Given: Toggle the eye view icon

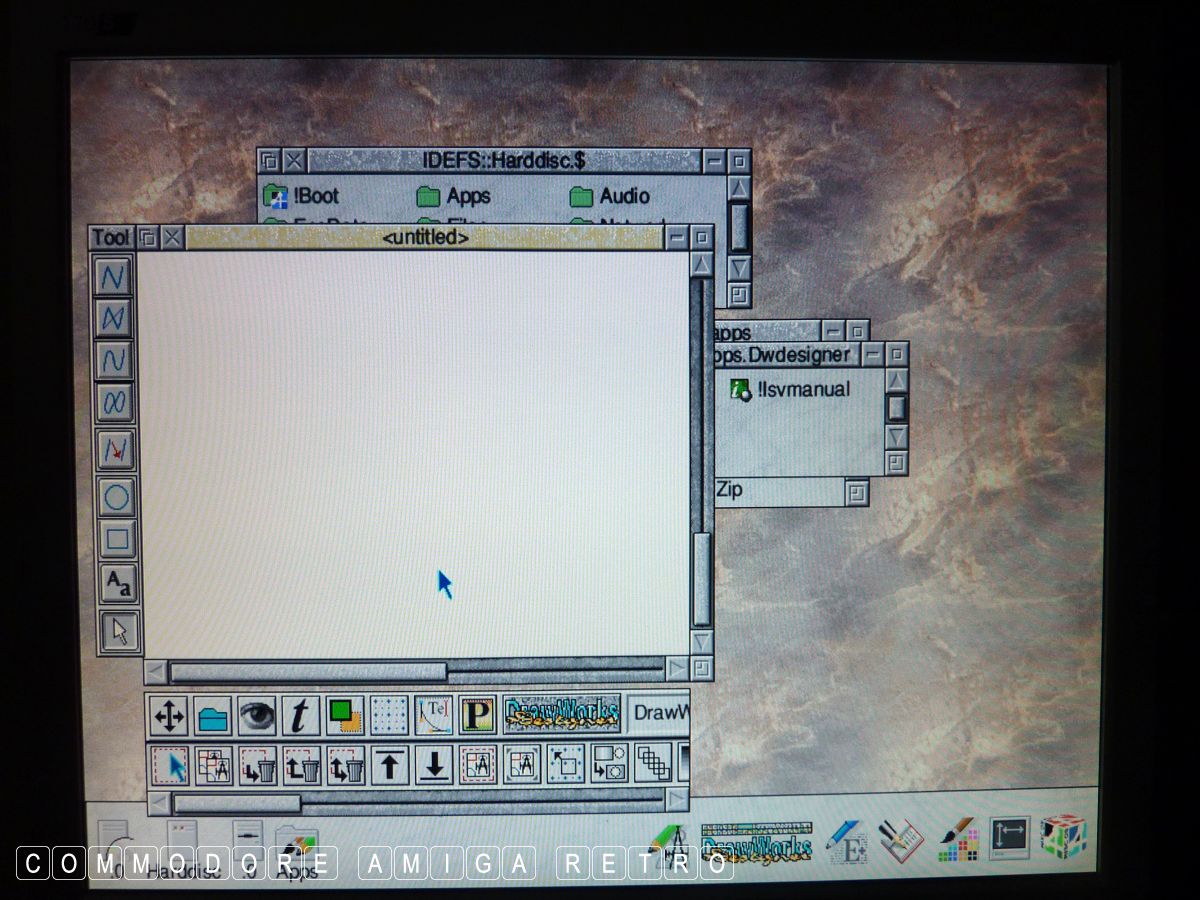Looking at the screenshot, I should (256, 716).
